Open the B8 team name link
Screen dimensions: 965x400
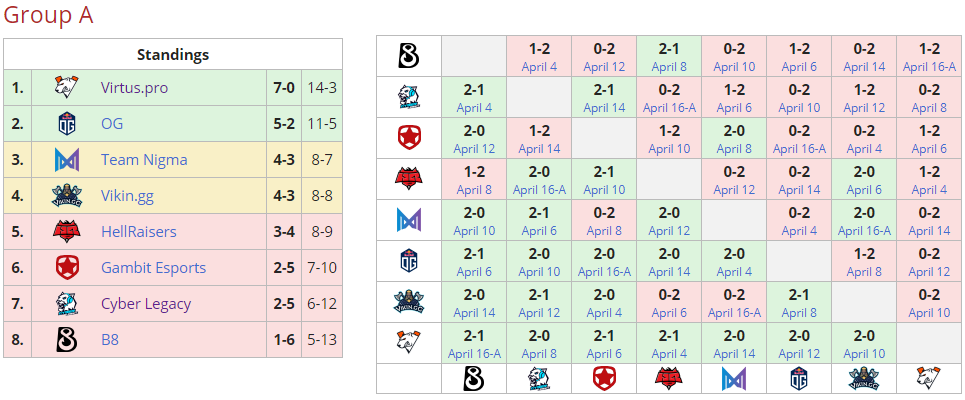(110, 340)
